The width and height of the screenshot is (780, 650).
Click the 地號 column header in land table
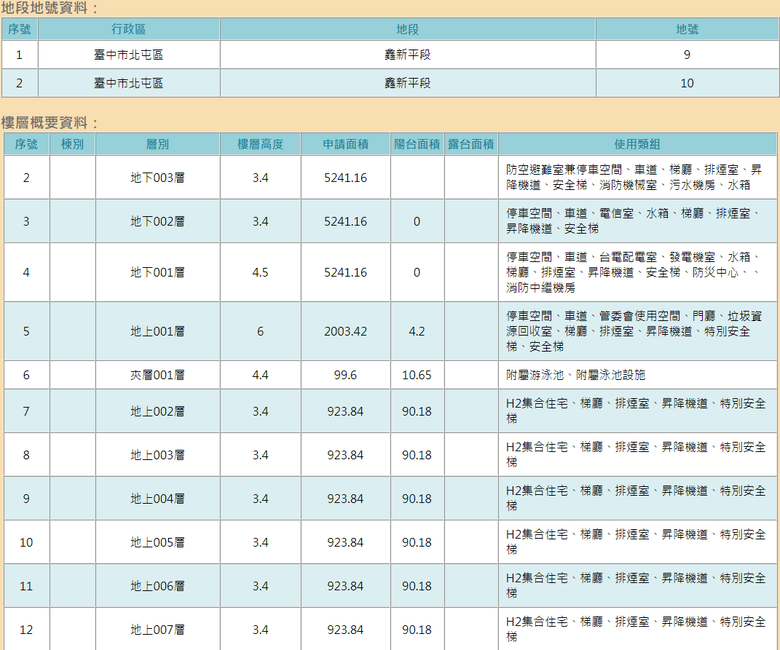[x=687, y=29]
